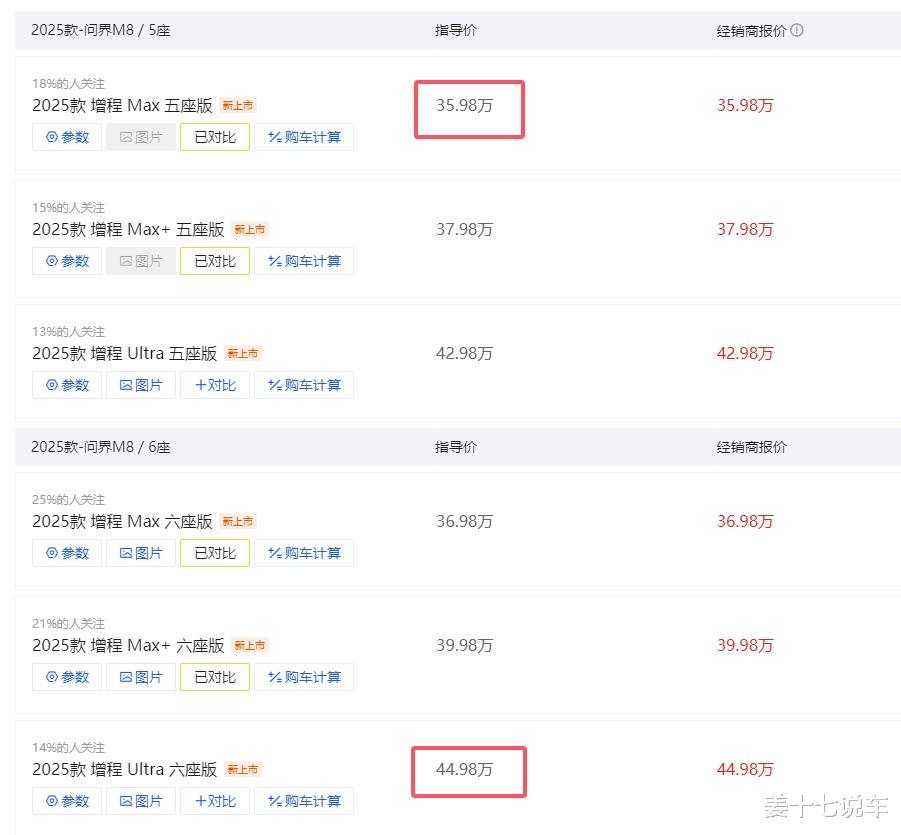Image resolution: width=901 pixels, height=835 pixels.
Task: Open 参数 for 增程 Max+ 六座版
Action: (67, 677)
